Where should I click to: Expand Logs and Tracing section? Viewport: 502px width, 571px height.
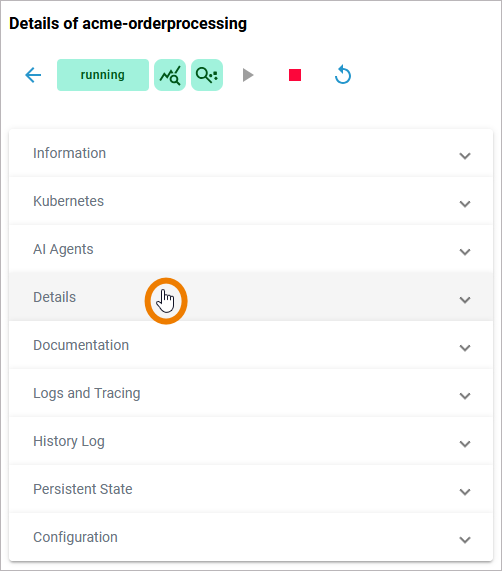point(251,393)
